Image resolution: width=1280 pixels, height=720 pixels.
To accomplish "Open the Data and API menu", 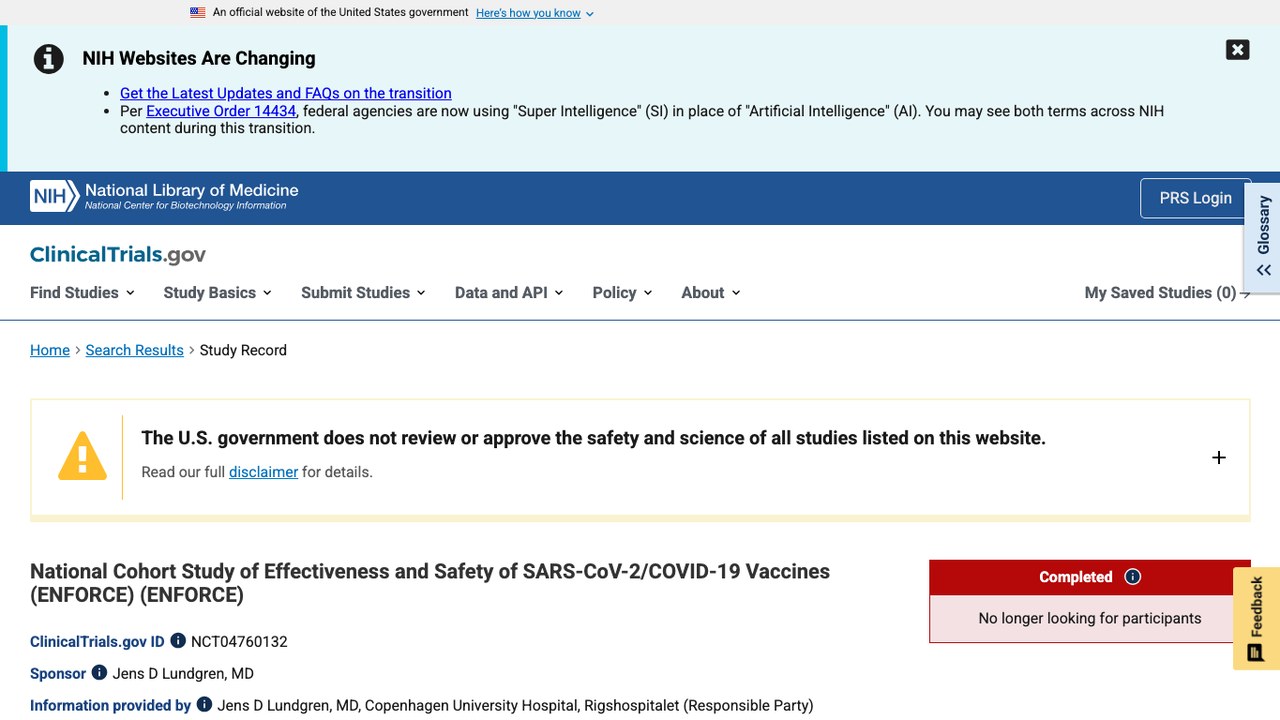I will (x=509, y=292).
